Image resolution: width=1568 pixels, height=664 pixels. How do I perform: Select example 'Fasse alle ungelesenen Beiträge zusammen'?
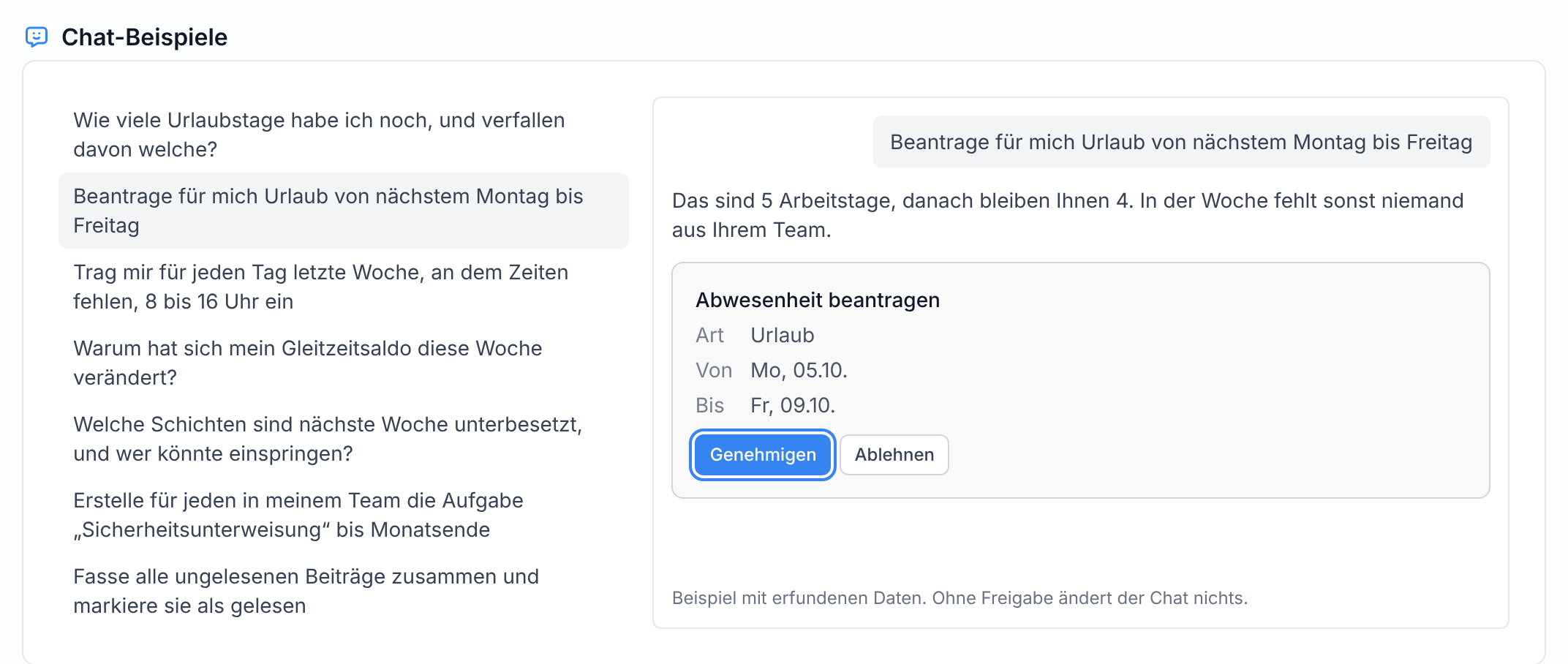click(344, 591)
